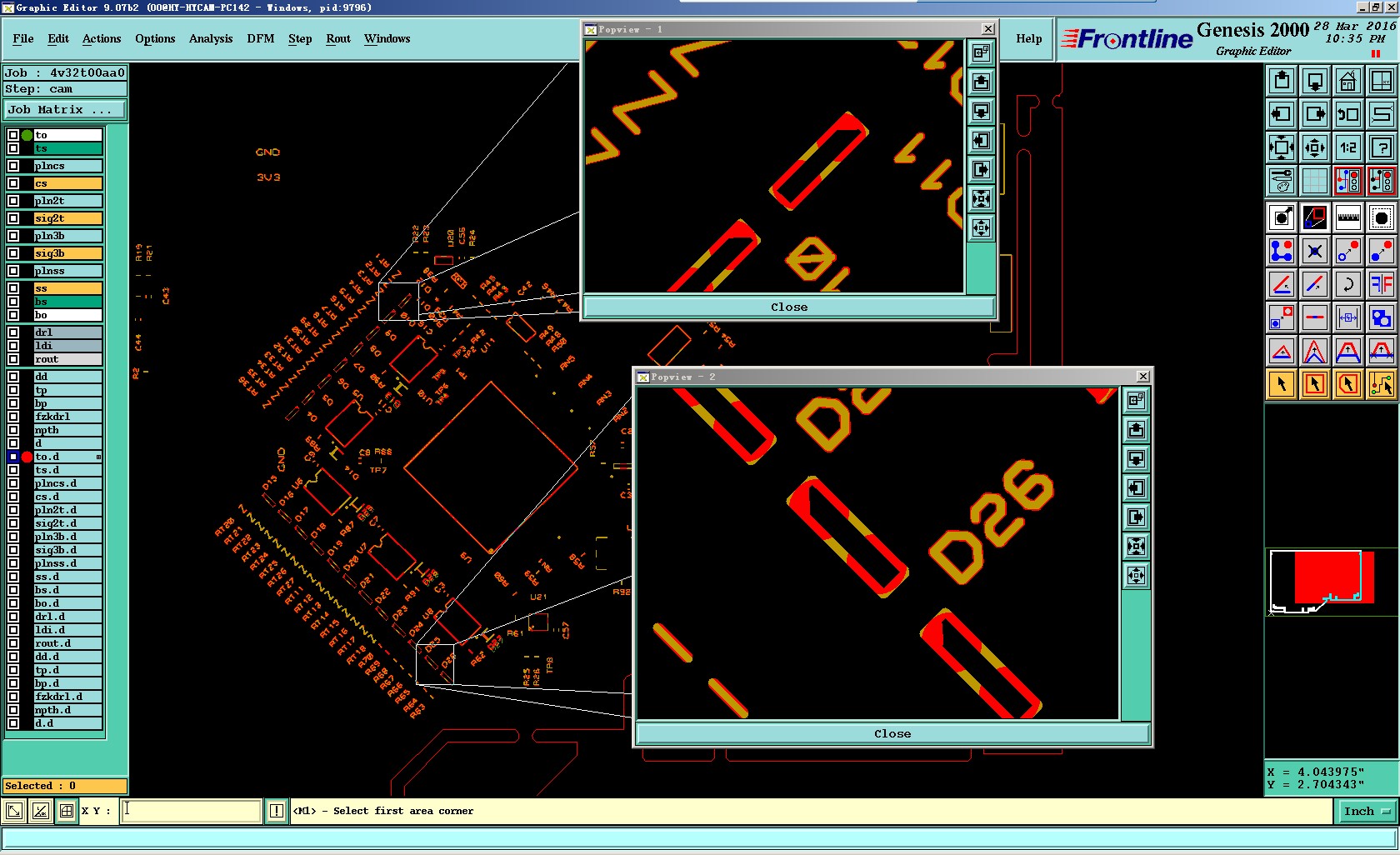The height and width of the screenshot is (855, 1400).
Task: Click the first snap mode icon in bottom-left bar
Action: [x=13, y=811]
